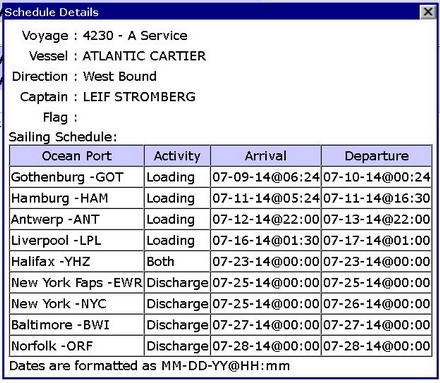Click Hamburg departure time 07-11-14@16:30
Screen dimensions: 440x383
coord(377,198)
